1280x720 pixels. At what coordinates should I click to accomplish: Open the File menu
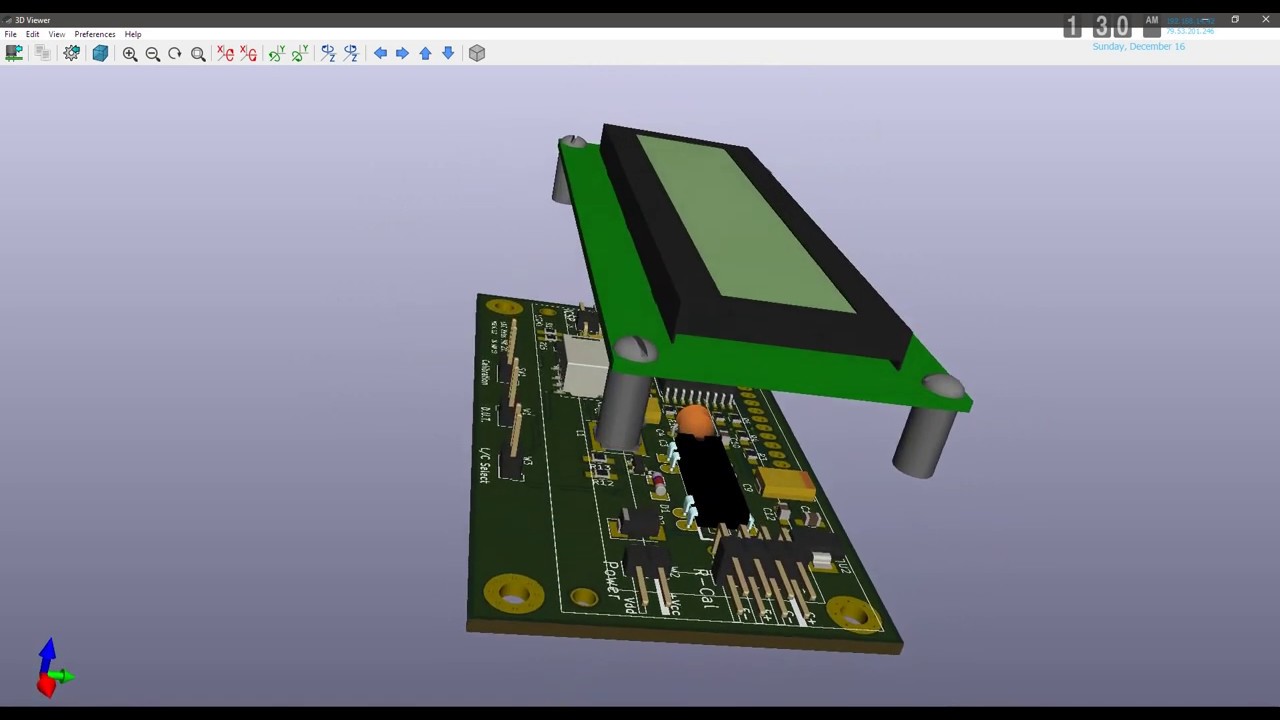point(10,34)
